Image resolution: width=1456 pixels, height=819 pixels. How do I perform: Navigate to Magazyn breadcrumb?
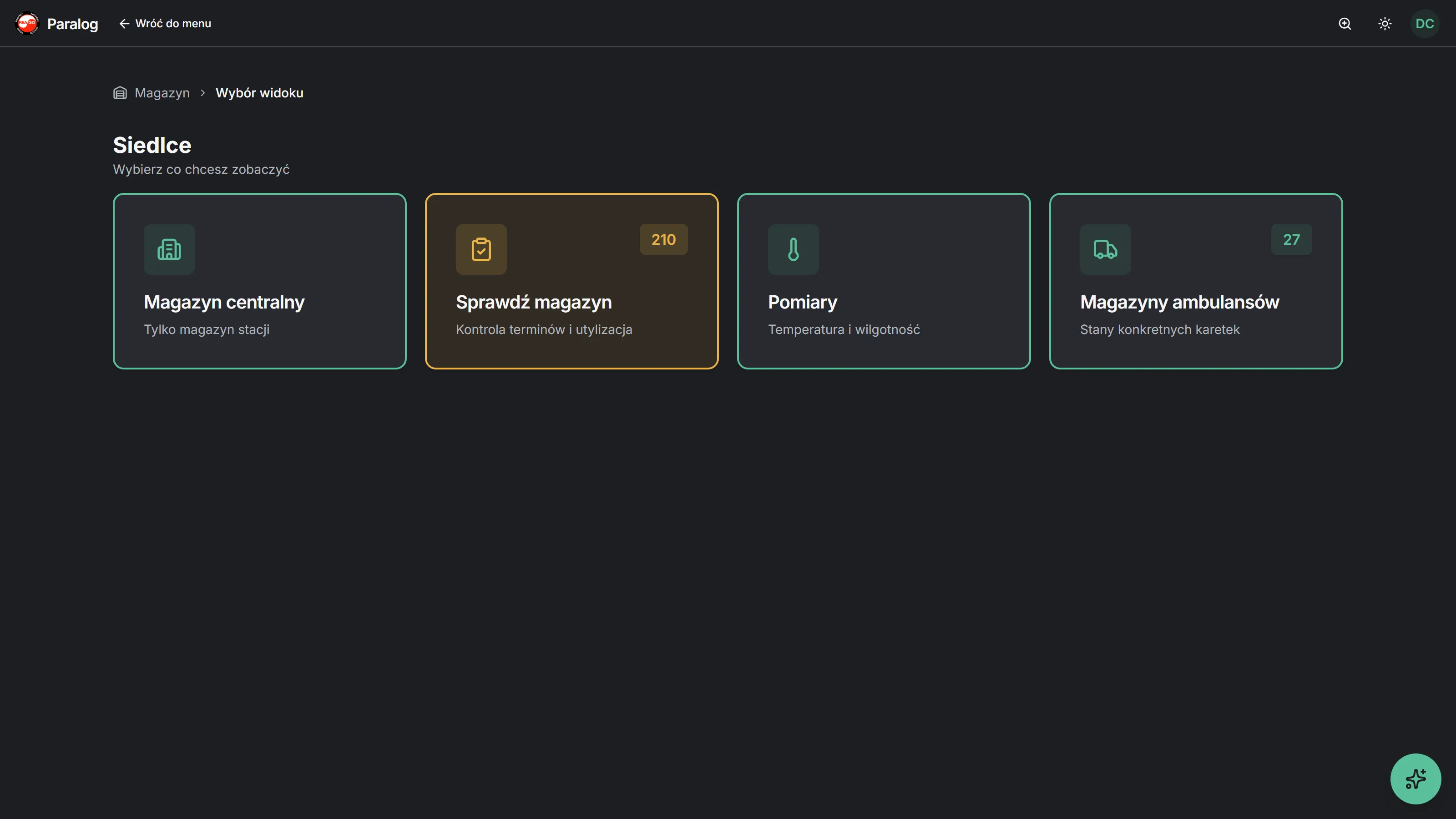tap(162, 93)
